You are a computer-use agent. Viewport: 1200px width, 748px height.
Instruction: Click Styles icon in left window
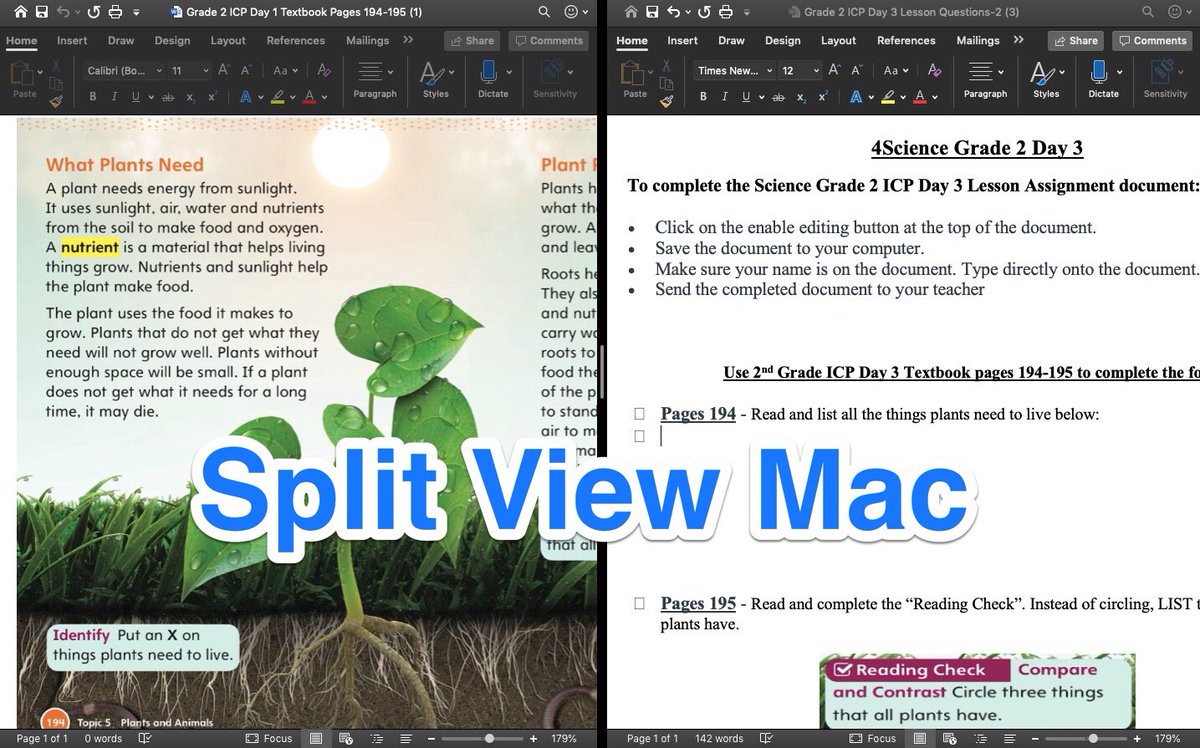(x=431, y=72)
